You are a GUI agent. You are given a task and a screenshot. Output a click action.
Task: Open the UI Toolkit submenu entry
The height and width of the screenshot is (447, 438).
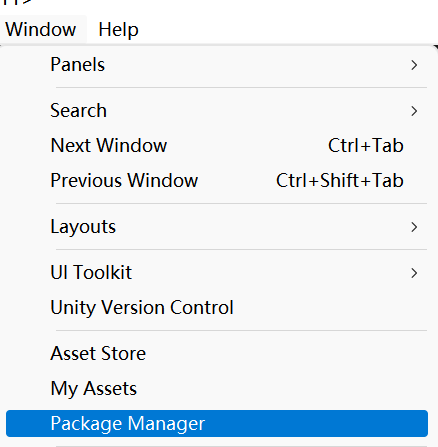click(217, 273)
